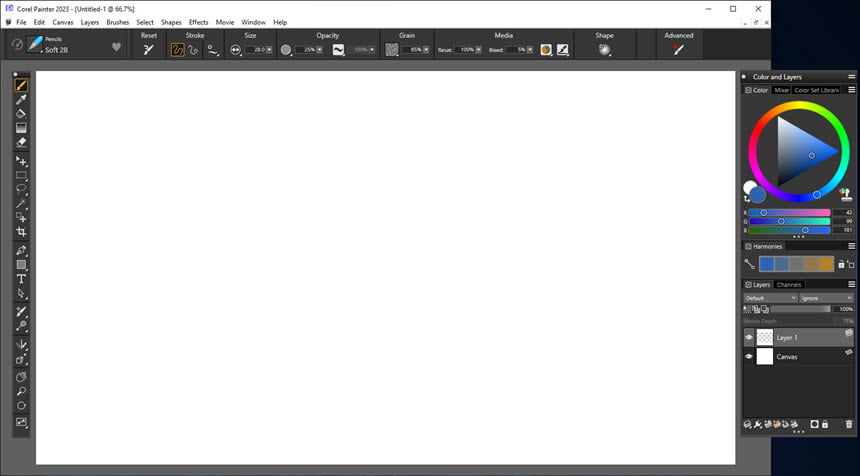Open the Layers panel options menu
This screenshot has width=860, height=476.
click(851, 285)
